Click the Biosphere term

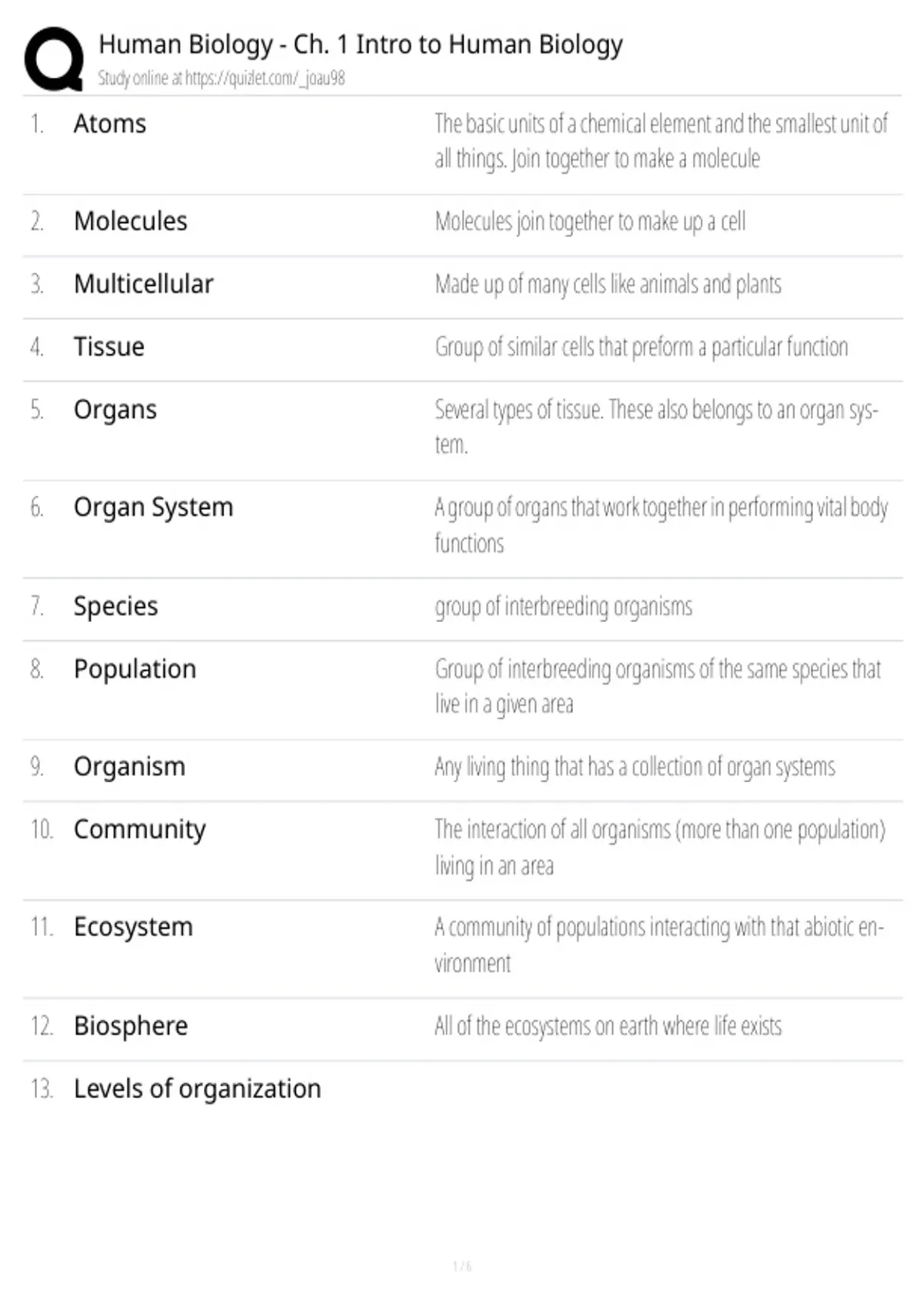[130, 1026]
